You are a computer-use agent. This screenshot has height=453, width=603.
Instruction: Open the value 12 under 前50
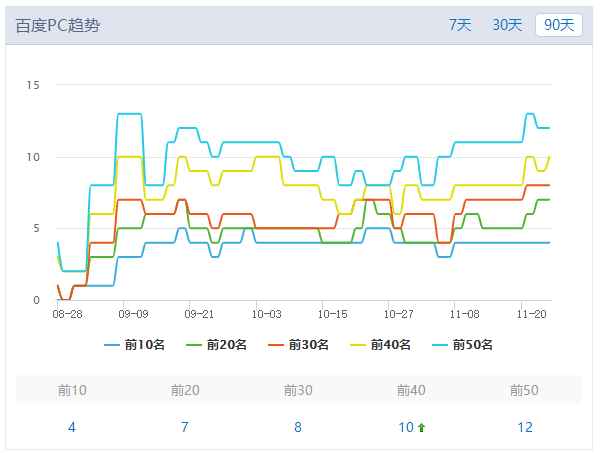525,427
